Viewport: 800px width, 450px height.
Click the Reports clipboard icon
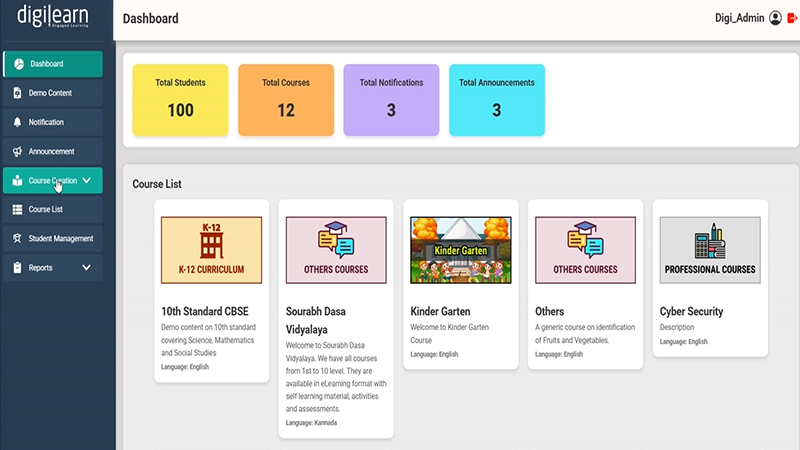(x=17, y=268)
